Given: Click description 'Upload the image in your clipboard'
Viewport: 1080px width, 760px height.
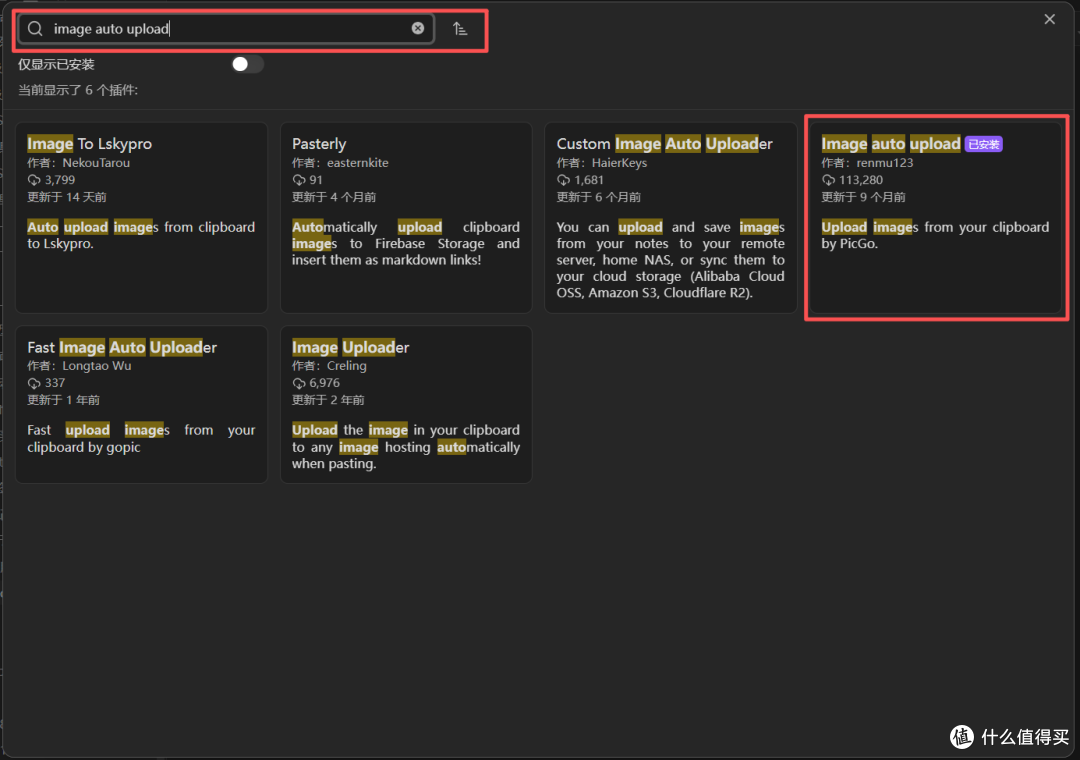Looking at the screenshot, I should pyautogui.click(x=406, y=446).
